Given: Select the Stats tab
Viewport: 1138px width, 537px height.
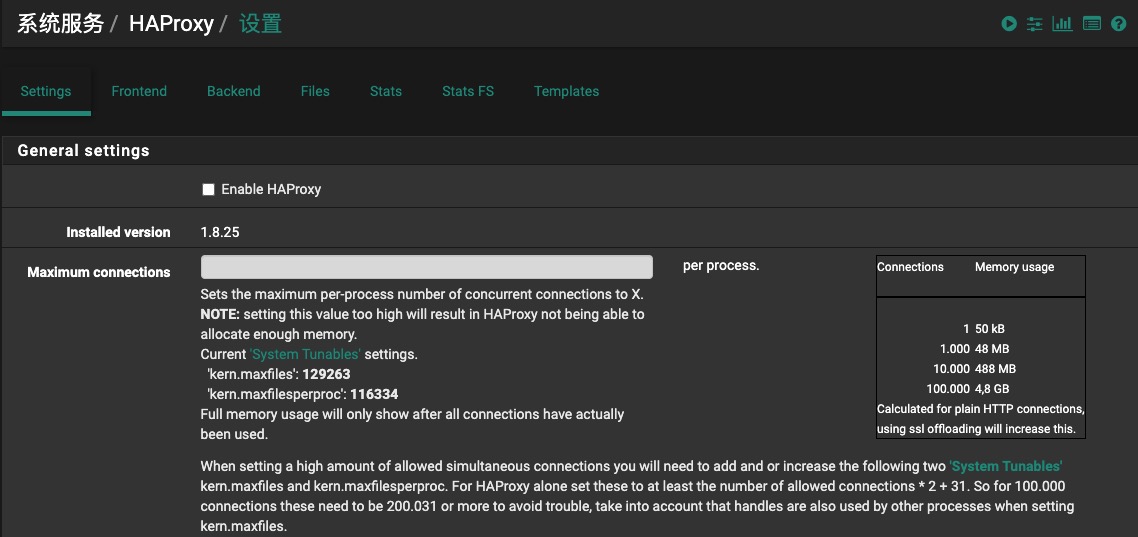Looking at the screenshot, I should [386, 91].
